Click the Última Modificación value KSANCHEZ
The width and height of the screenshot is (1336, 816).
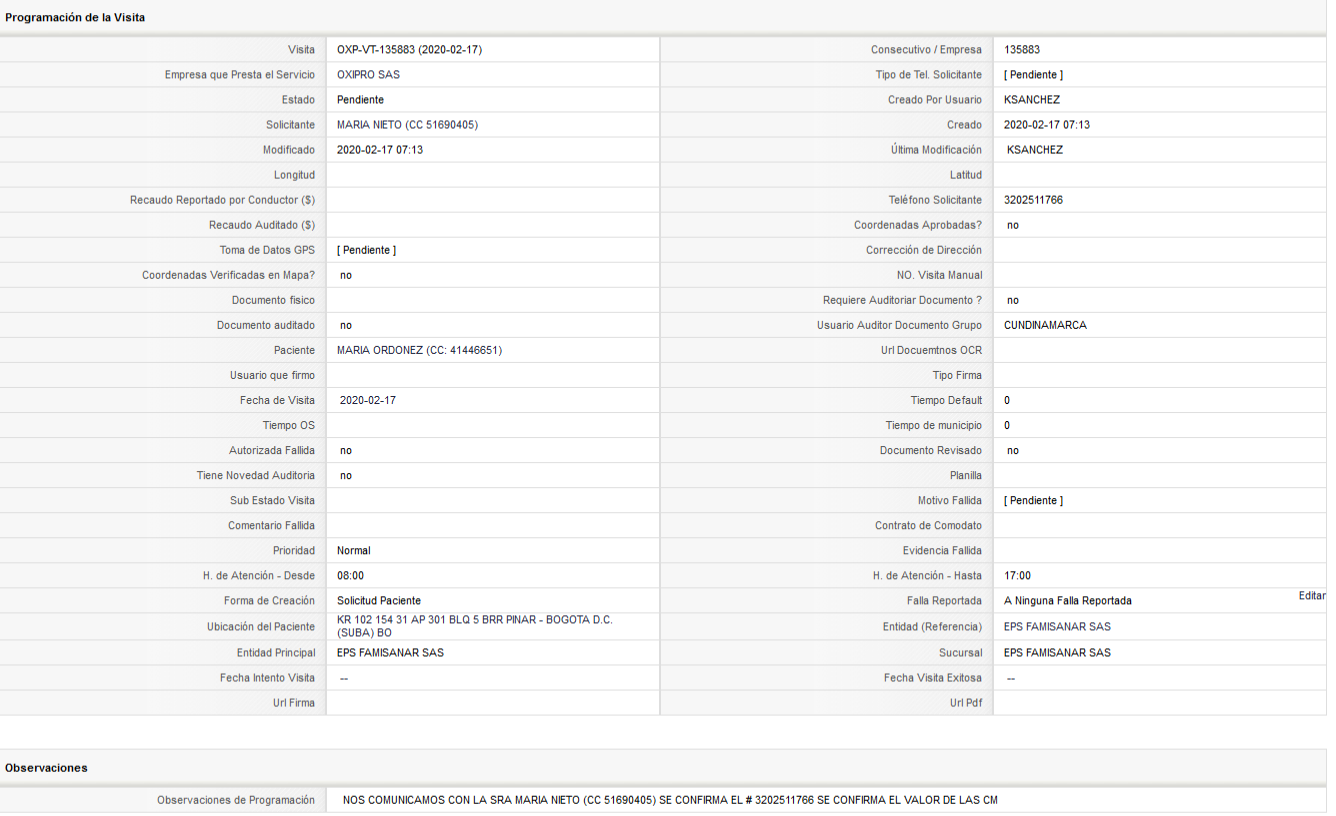click(x=1035, y=150)
